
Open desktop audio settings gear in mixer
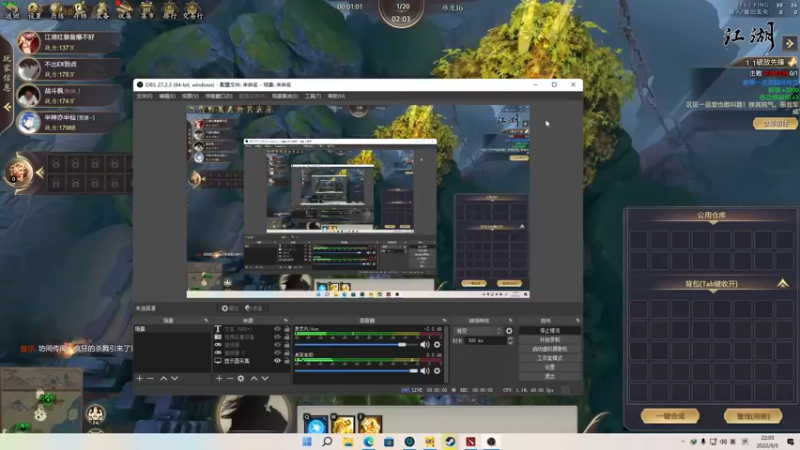(437, 370)
